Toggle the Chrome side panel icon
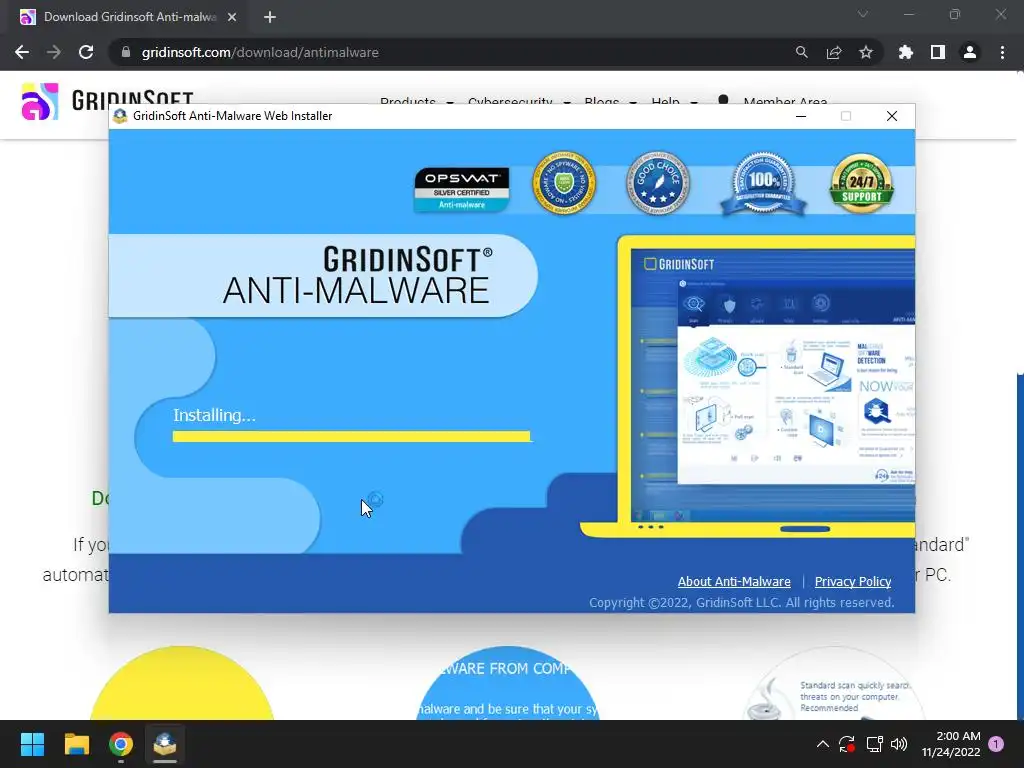This screenshot has height=768, width=1024. 938,52
